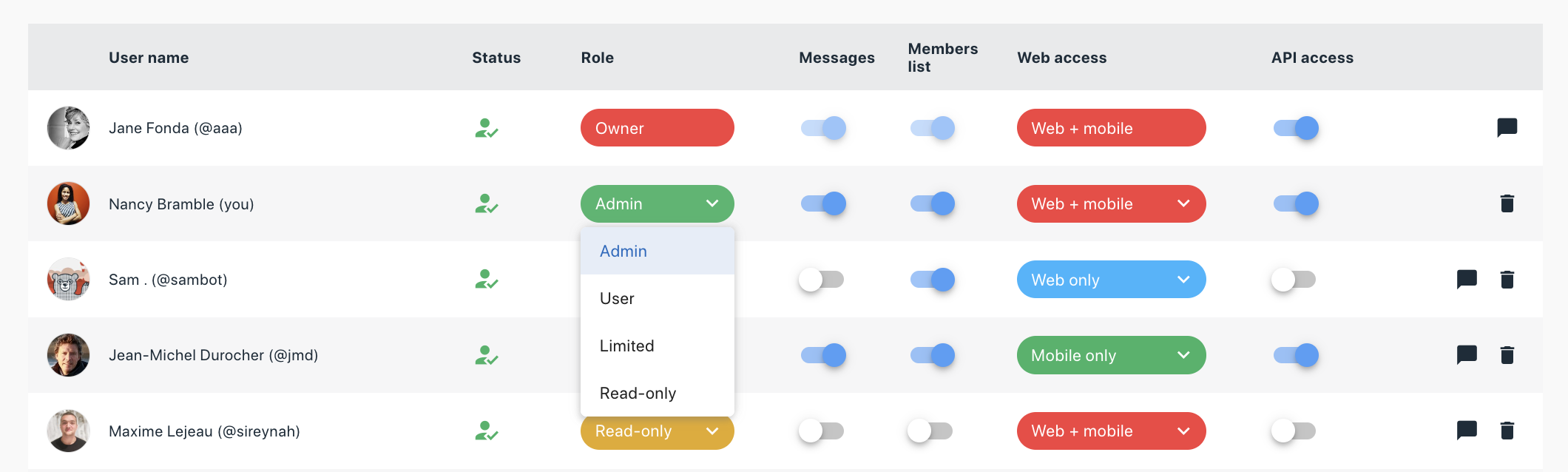
Task: Open chat icon for Jean-Michel Durocher
Action: (1467, 355)
